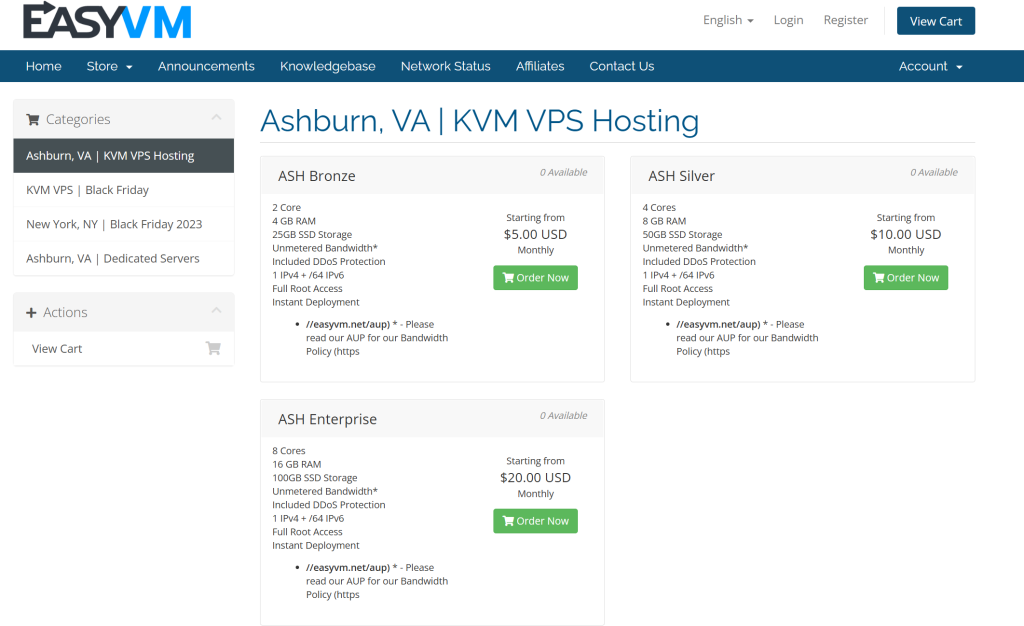The image size is (1024, 626).
Task: Collapse the Actions panel chevron
Action: pyautogui.click(x=216, y=311)
